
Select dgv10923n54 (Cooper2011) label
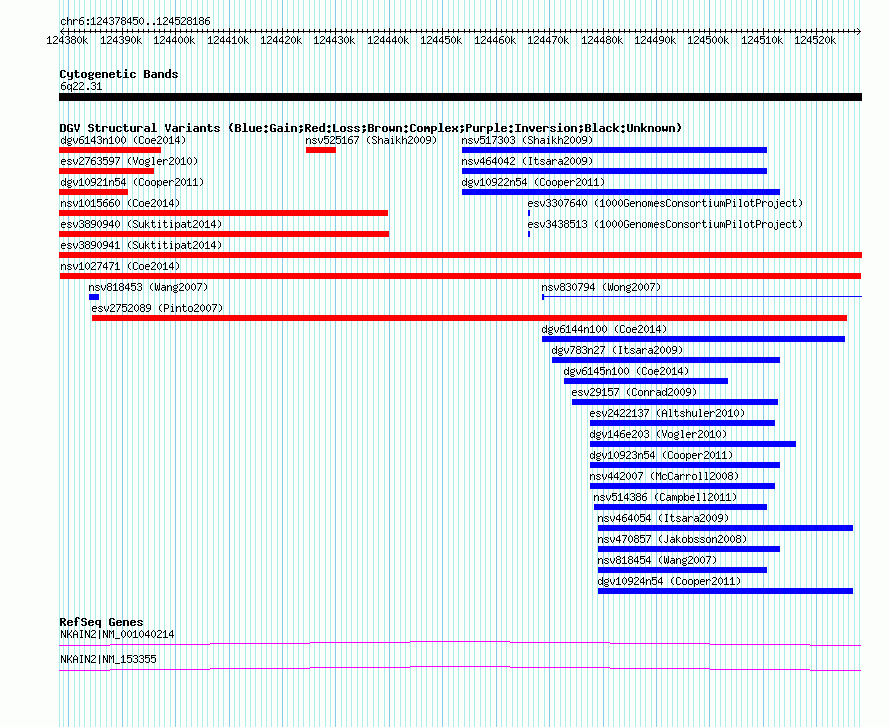[x=661, y=455]
